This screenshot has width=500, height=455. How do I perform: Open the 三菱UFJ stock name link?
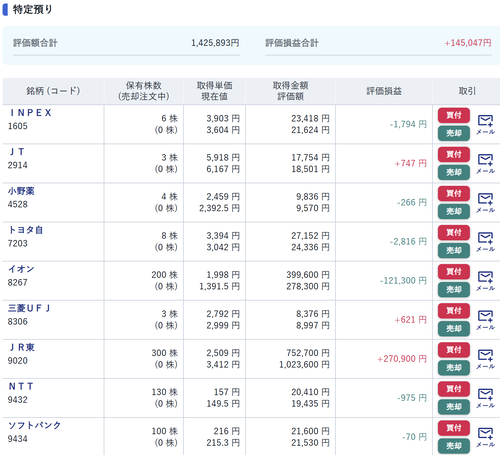tap(29, 308)
